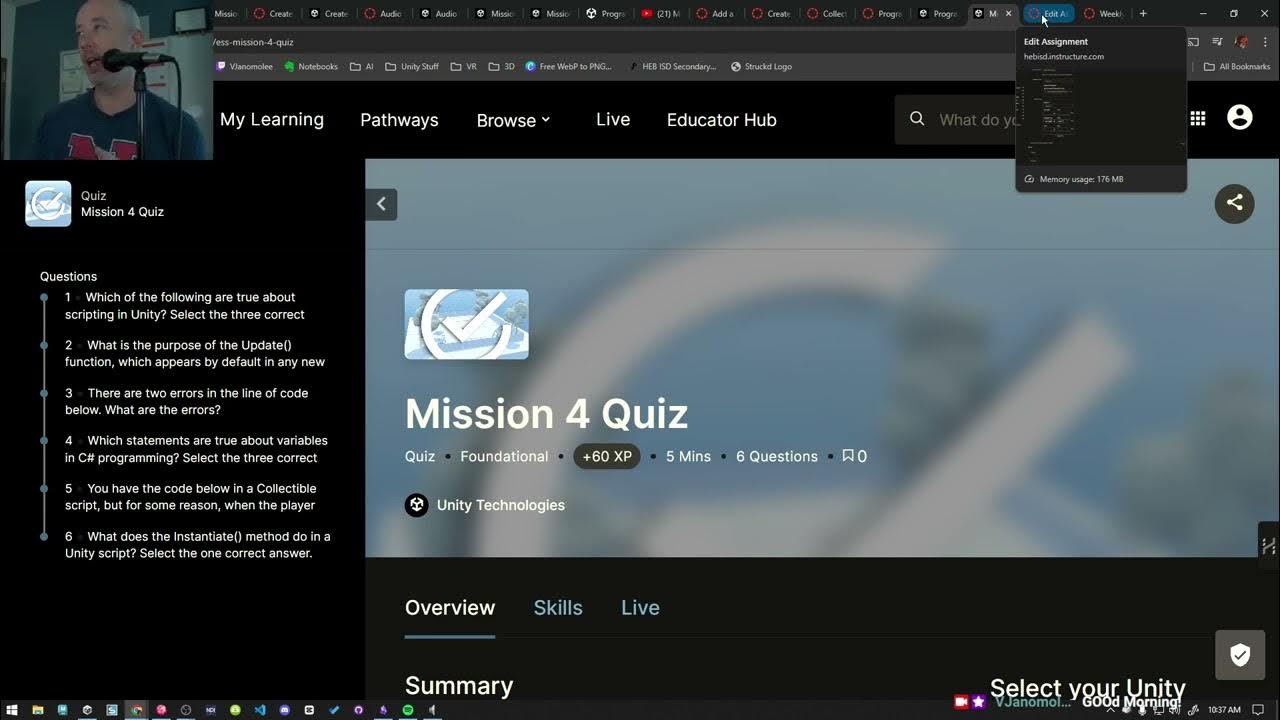
Task: Open the Chrome three-dot menu
Action: [1265, 42]
